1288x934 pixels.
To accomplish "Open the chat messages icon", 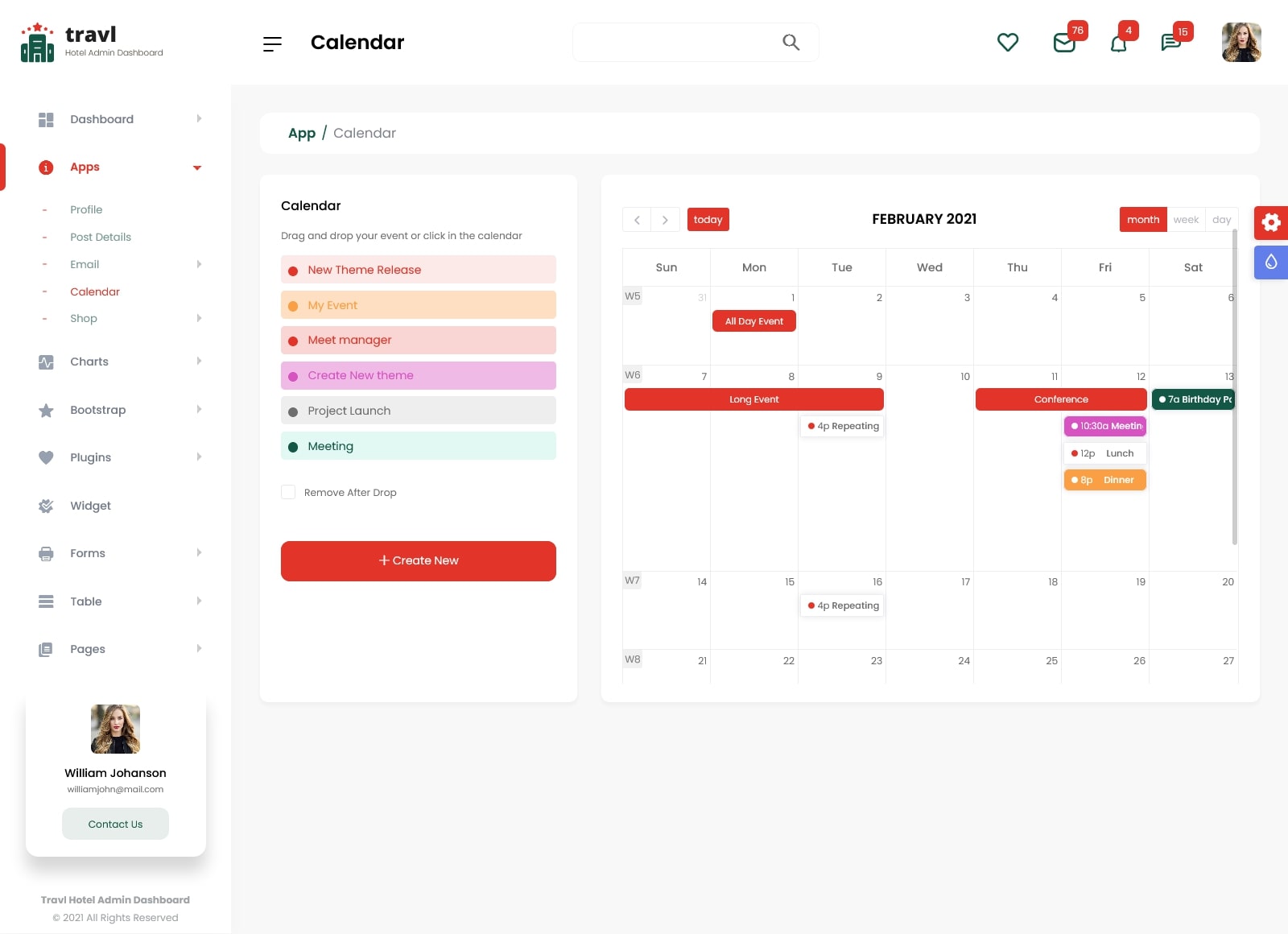I will pos(1171,43).
